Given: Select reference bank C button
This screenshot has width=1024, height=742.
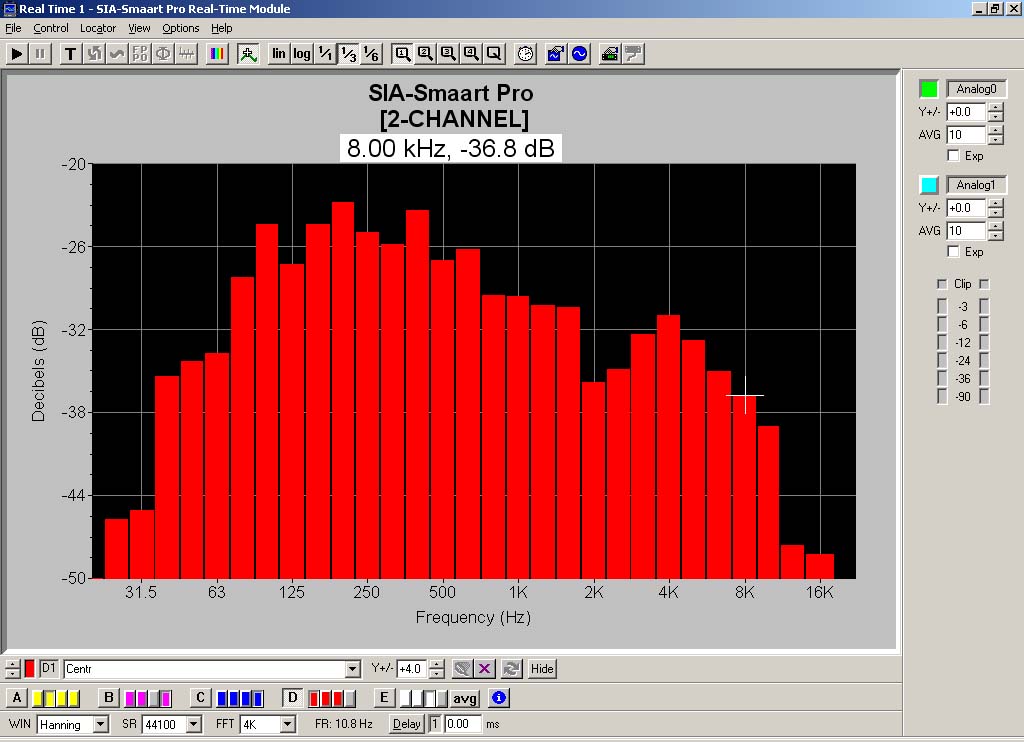Looking at the screenshot, I should 200,698.
